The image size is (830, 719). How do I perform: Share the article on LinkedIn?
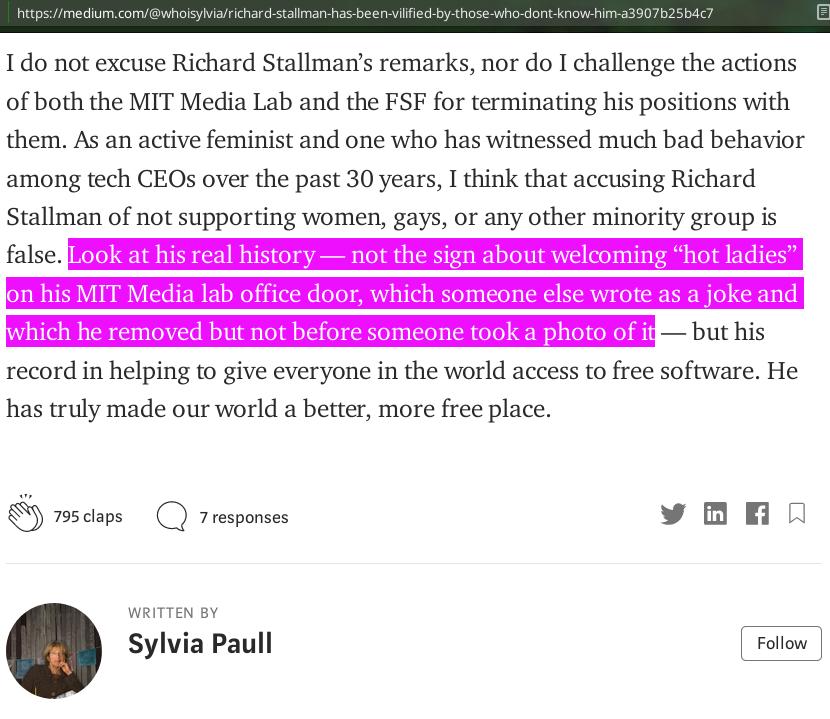715,514
